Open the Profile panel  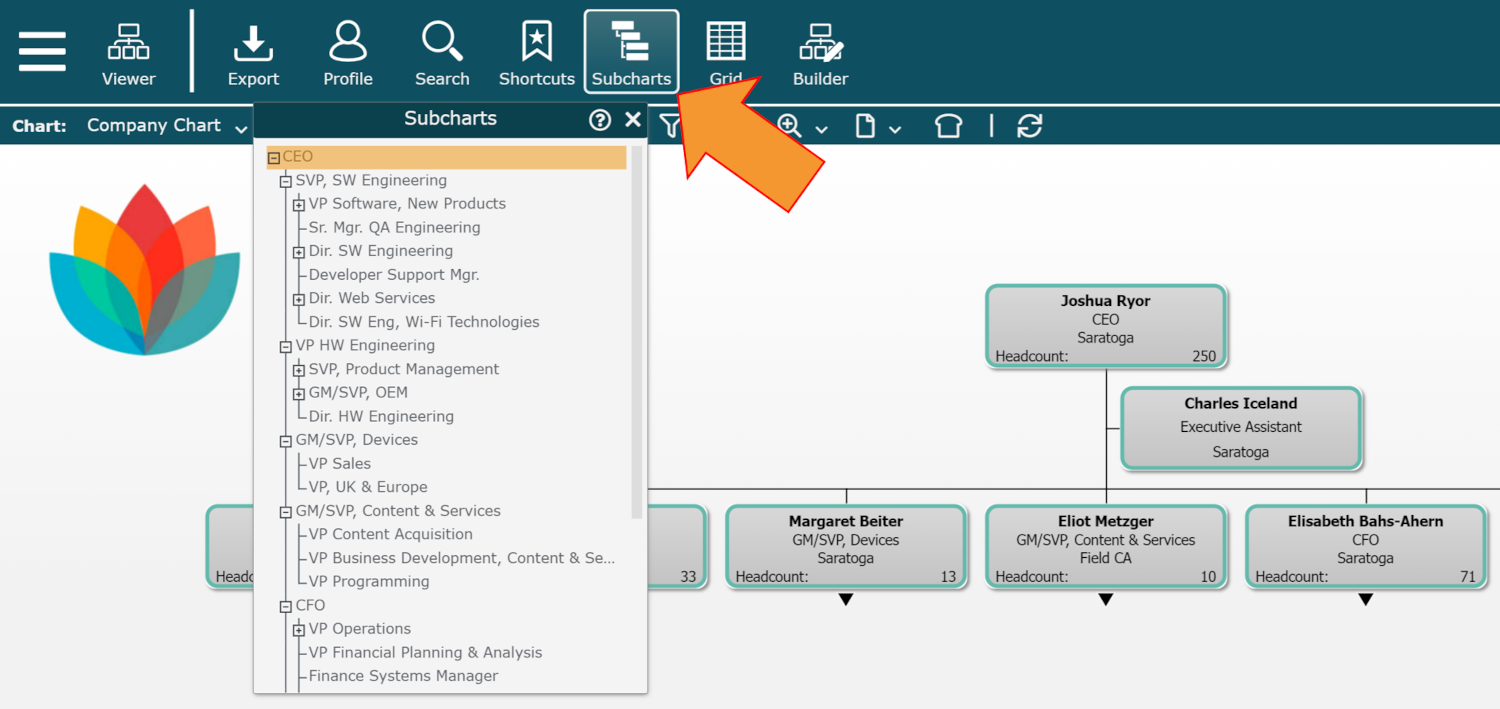tap(348, 53)
